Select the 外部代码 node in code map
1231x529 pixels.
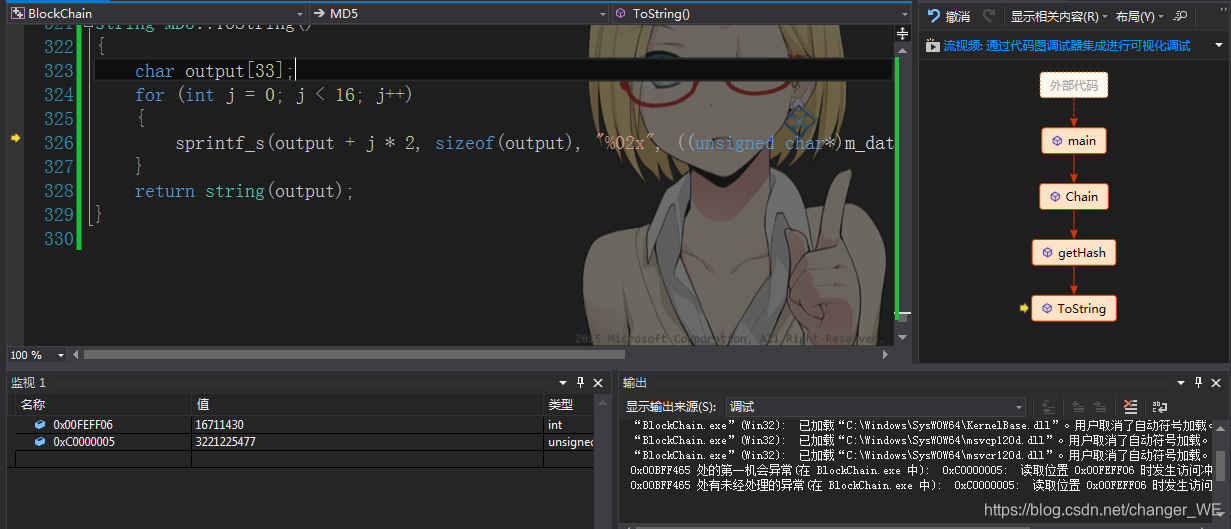pos(1073,85)
